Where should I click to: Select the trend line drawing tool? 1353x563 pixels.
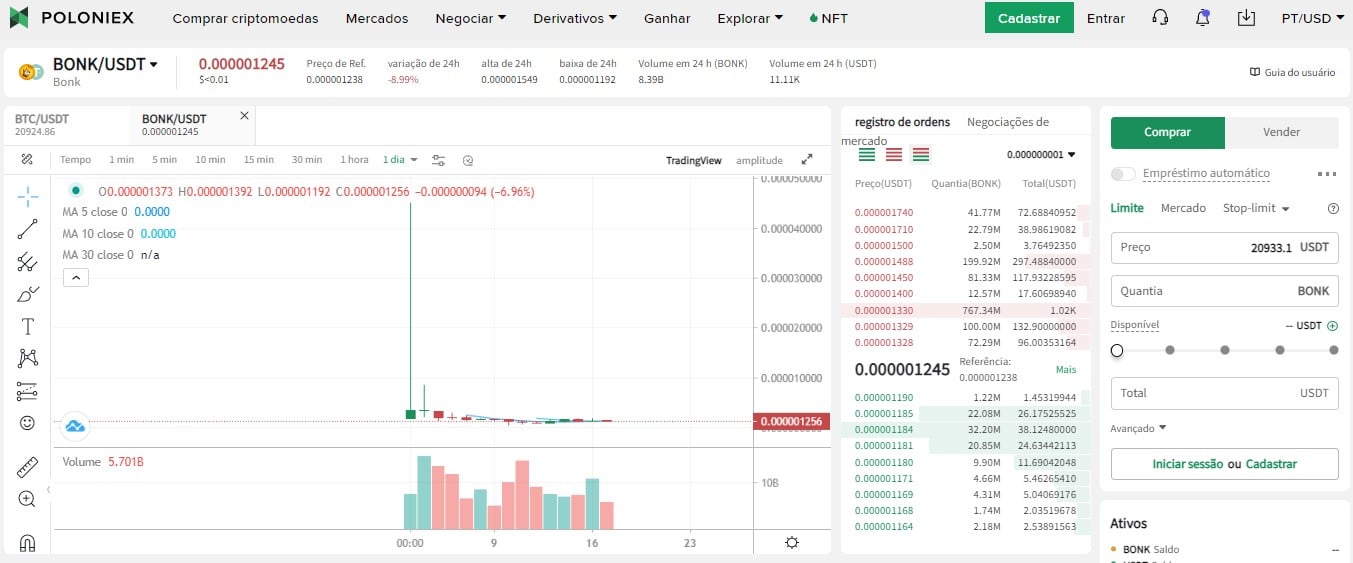tap(28, 229)
